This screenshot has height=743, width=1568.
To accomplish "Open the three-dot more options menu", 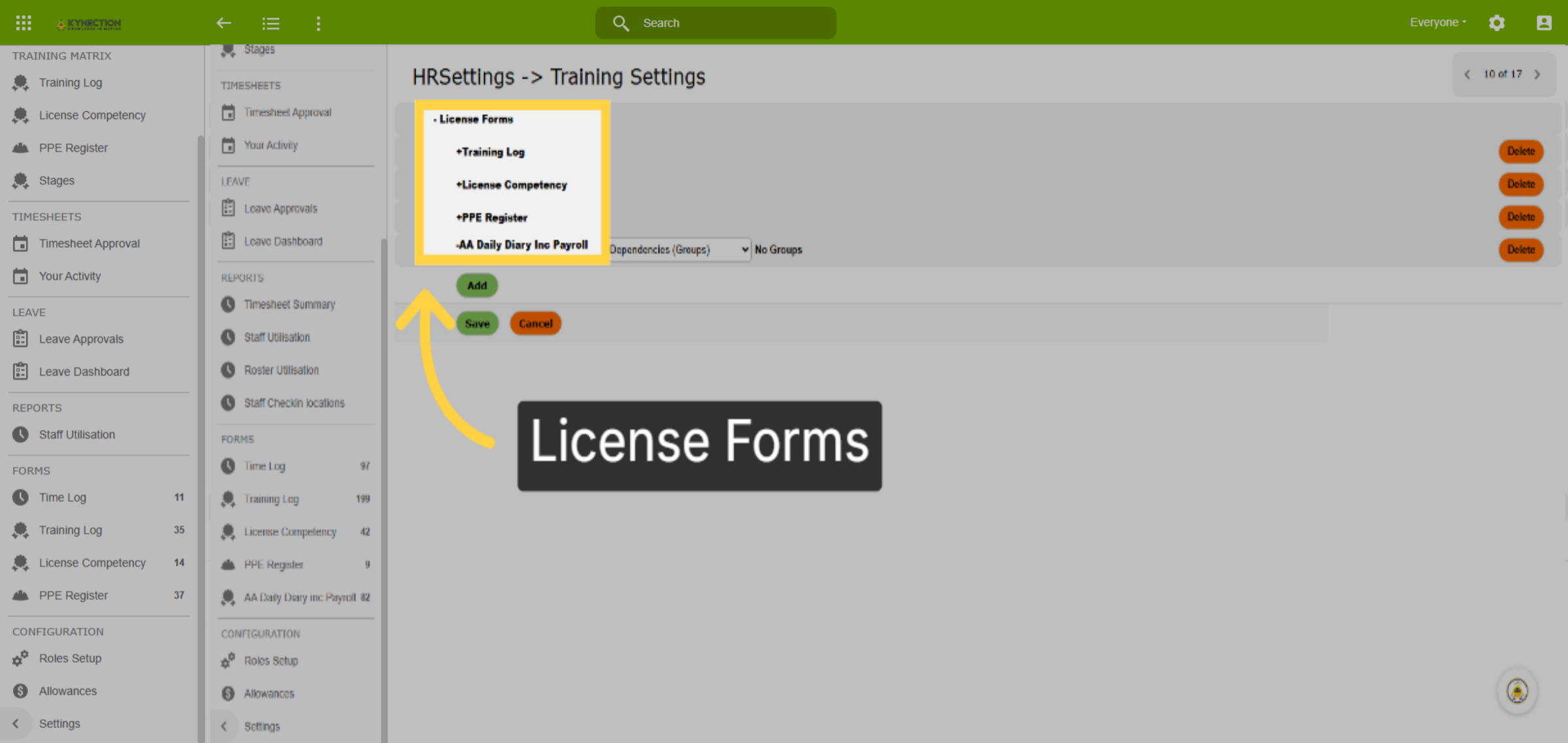I will click(318, 24).
